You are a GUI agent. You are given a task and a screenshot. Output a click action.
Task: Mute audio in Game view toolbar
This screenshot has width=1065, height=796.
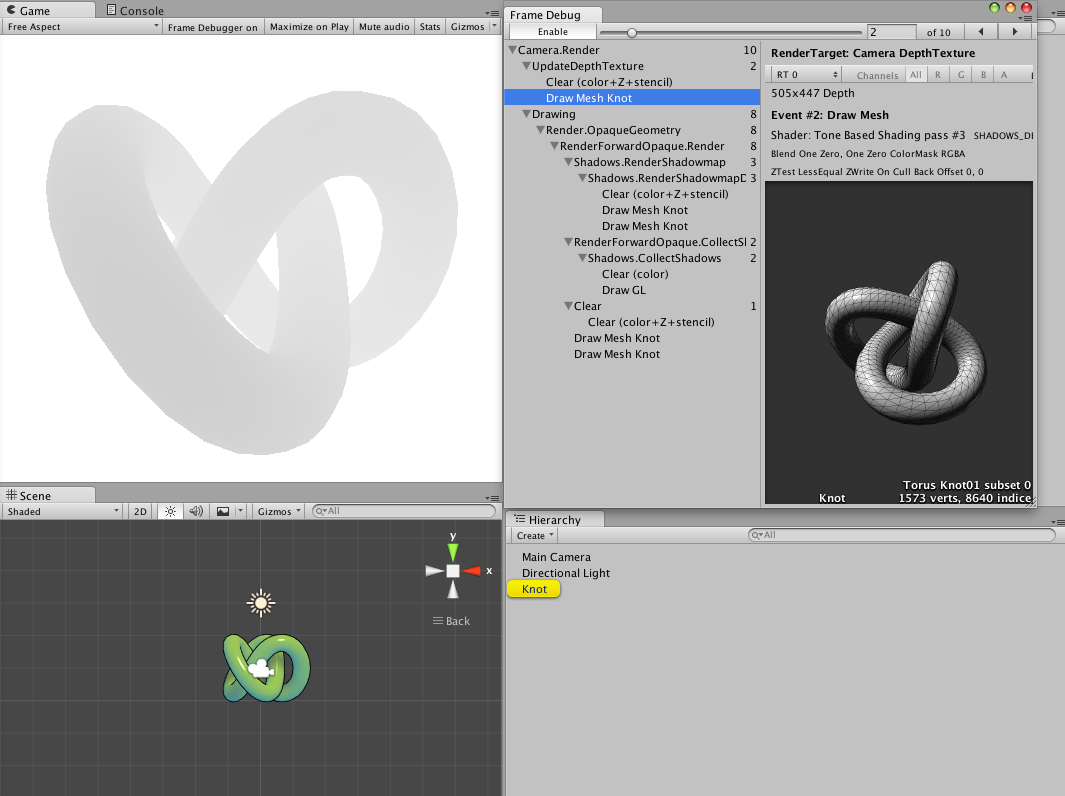click(383, 27)
